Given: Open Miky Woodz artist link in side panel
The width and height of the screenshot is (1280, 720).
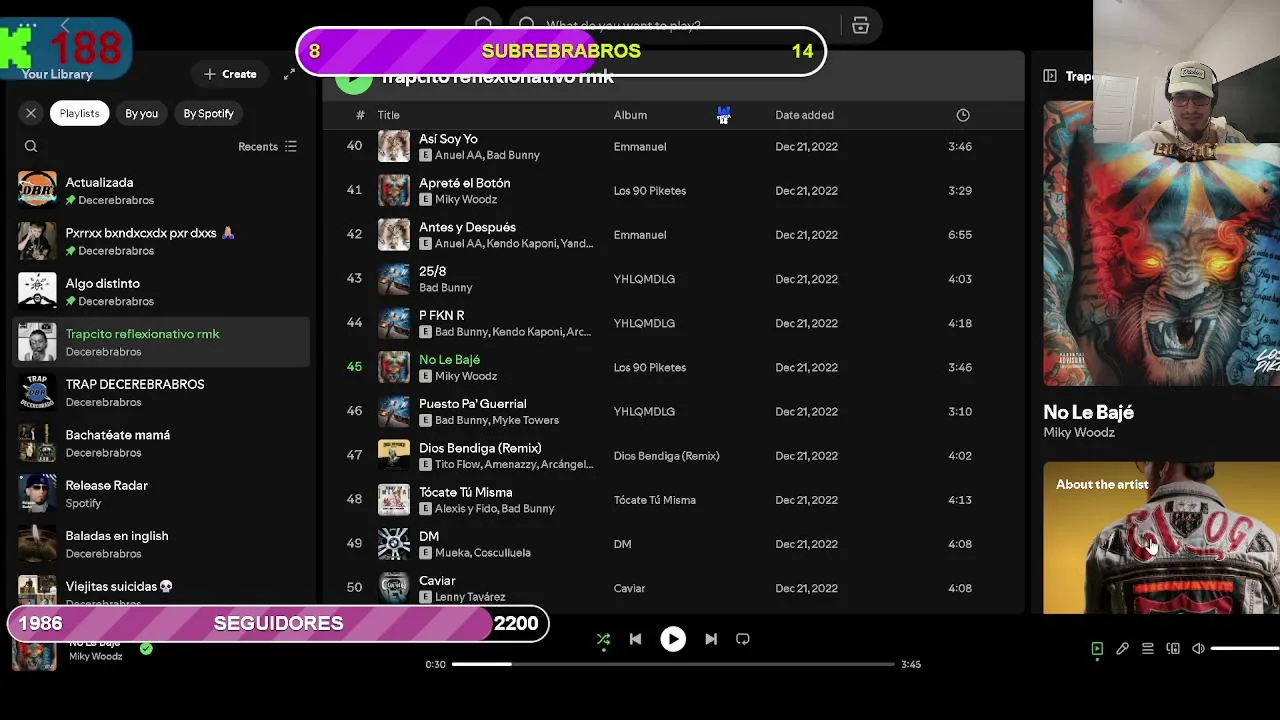Looking at the screenshot, I should coord(1079,433).
